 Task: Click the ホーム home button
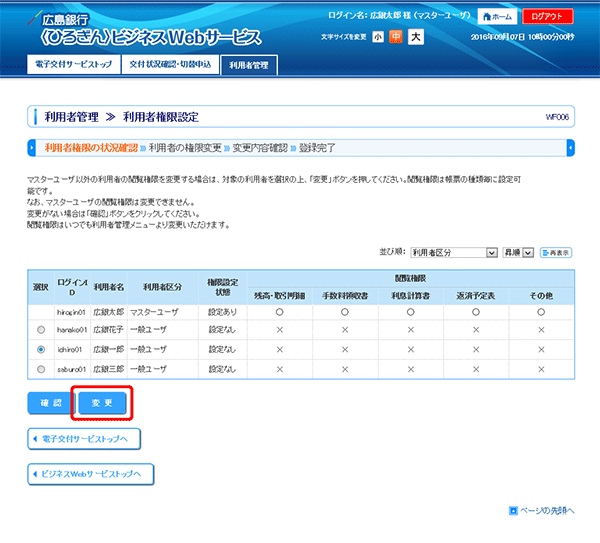(x=497, y=16)
